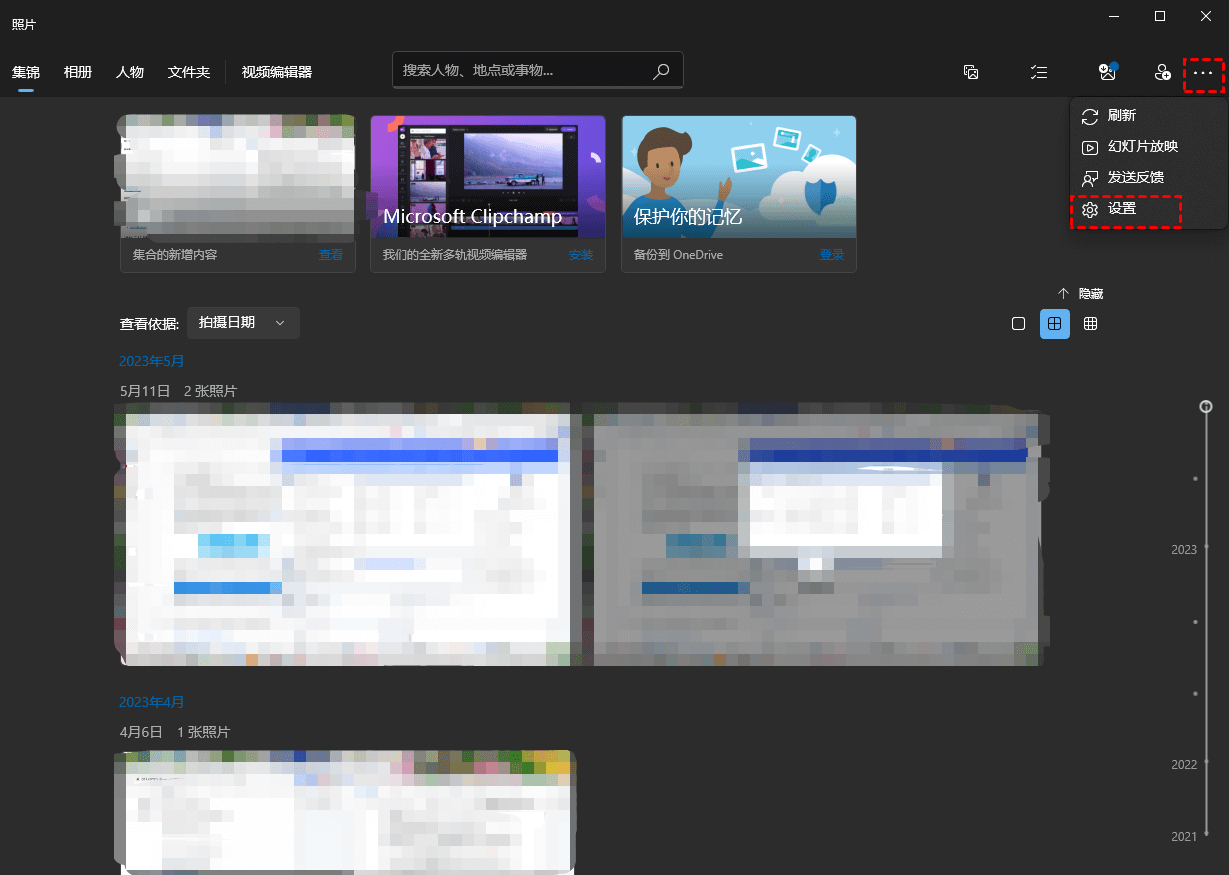Open the second May 11 photo

[x=815, y=534]
